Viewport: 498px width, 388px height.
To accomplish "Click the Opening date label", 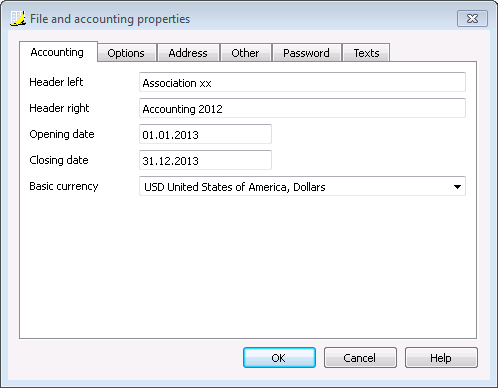I will tap(62, 134).
